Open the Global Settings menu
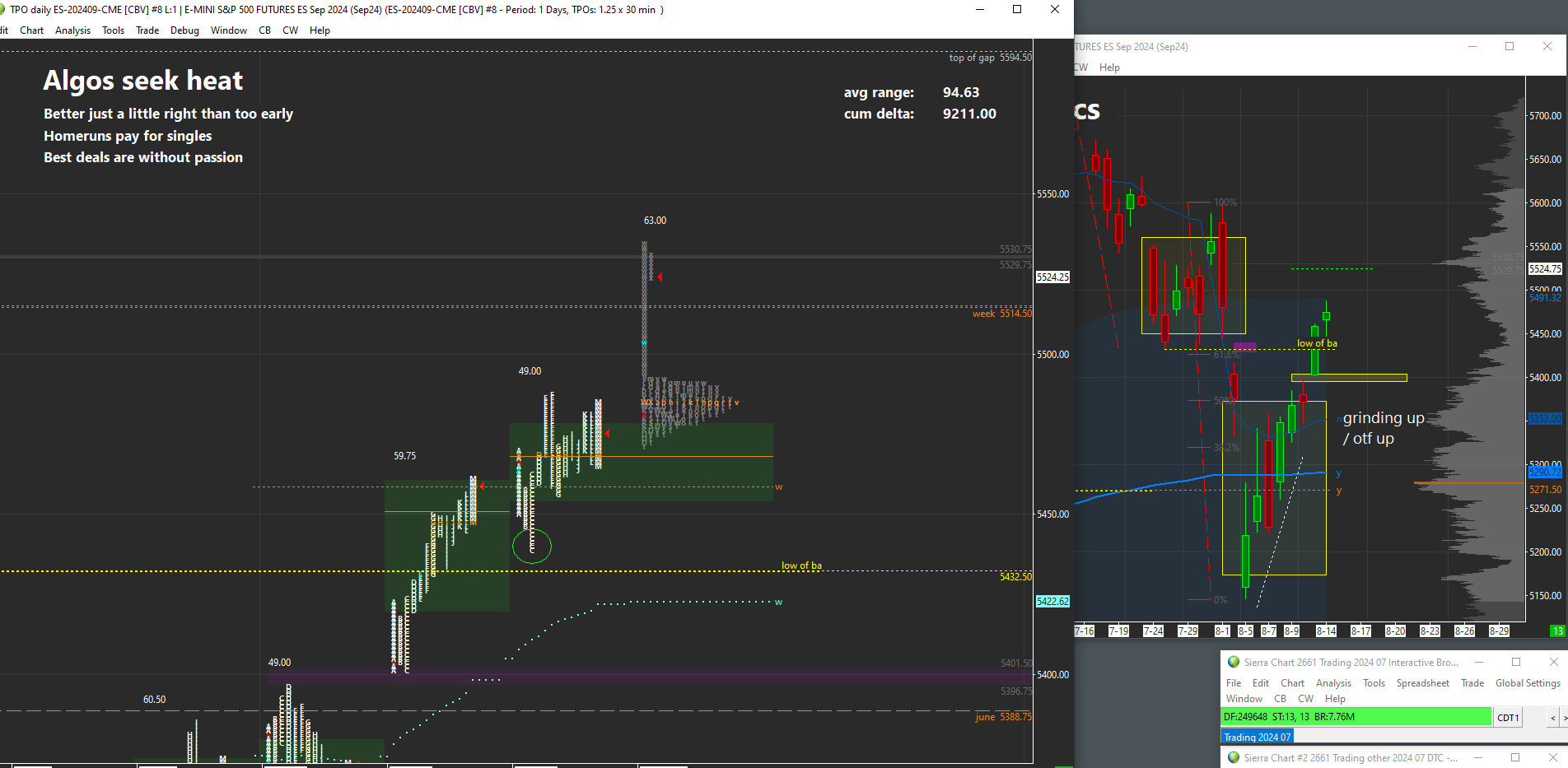The image size is (1568, 768). (1528, 683)
